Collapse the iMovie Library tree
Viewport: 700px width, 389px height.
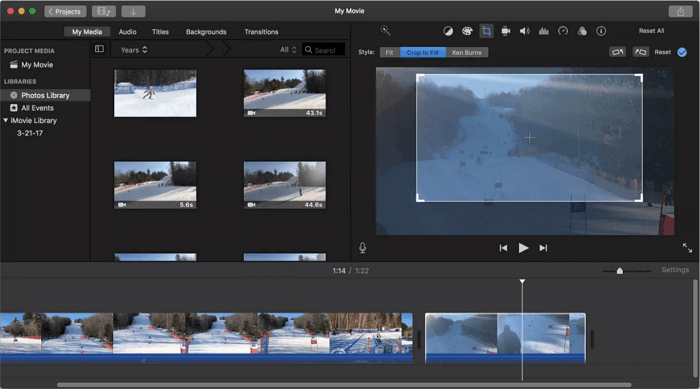pos(5,120)
